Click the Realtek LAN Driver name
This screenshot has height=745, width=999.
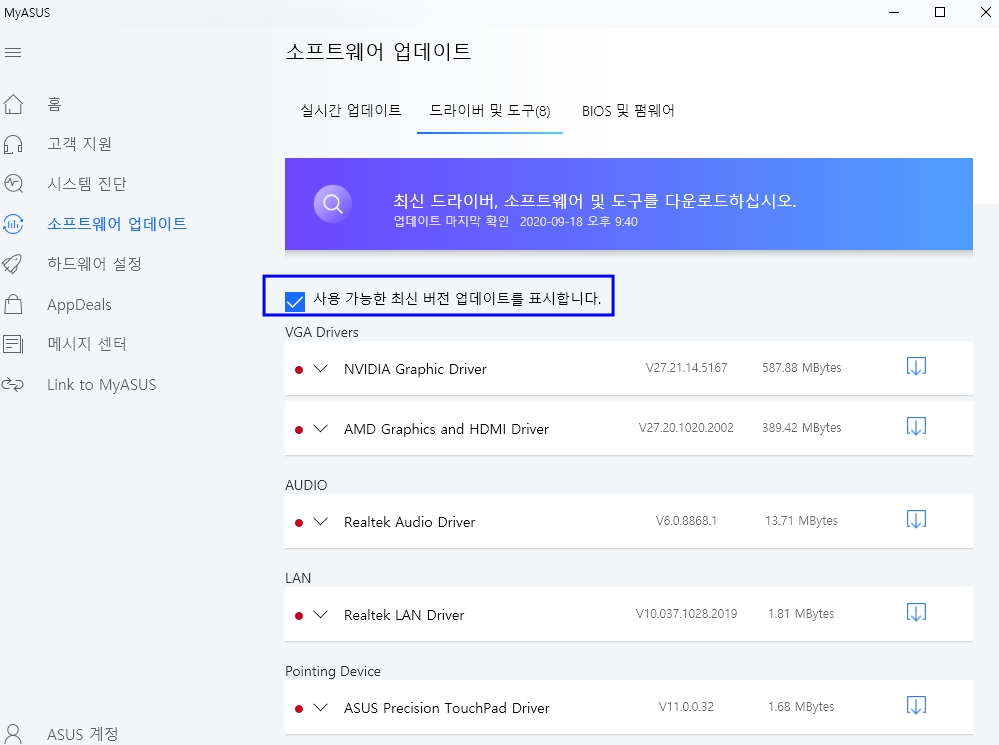[404, 615]
